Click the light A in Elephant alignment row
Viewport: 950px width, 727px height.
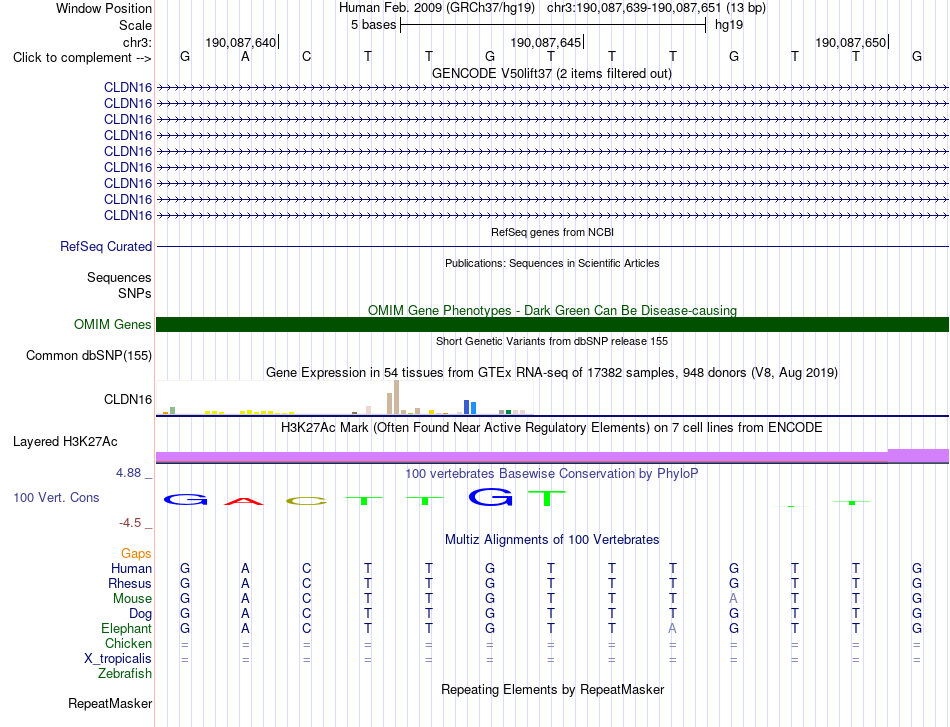tap(673, 629)
